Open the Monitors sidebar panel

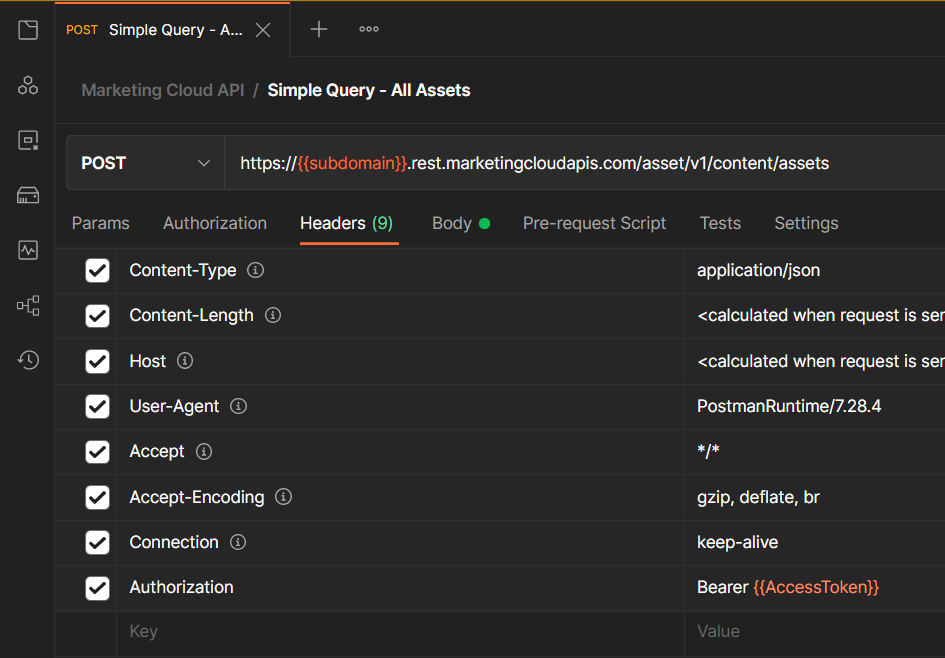27,250
